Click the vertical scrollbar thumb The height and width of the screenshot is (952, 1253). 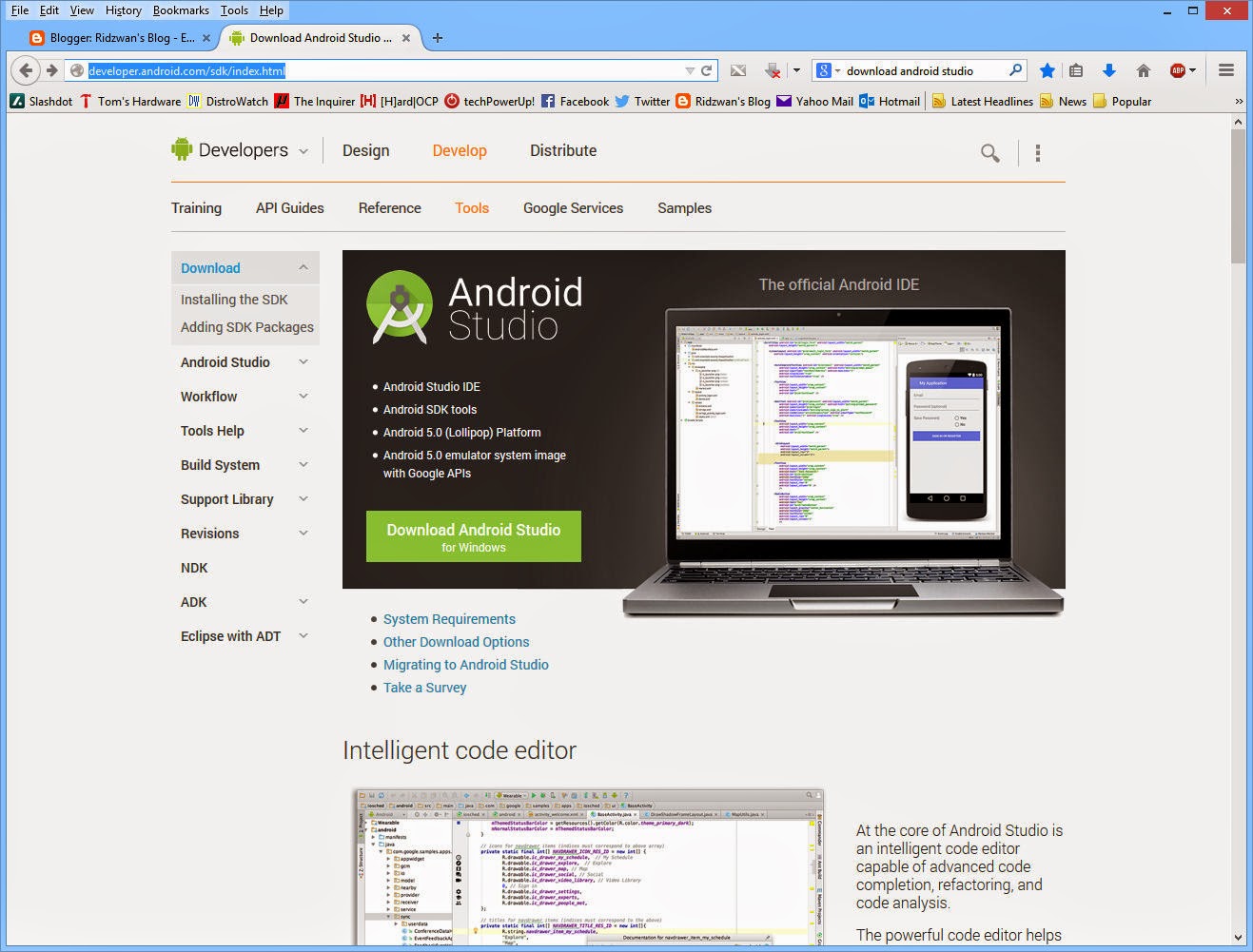[x=1238, y=195]
